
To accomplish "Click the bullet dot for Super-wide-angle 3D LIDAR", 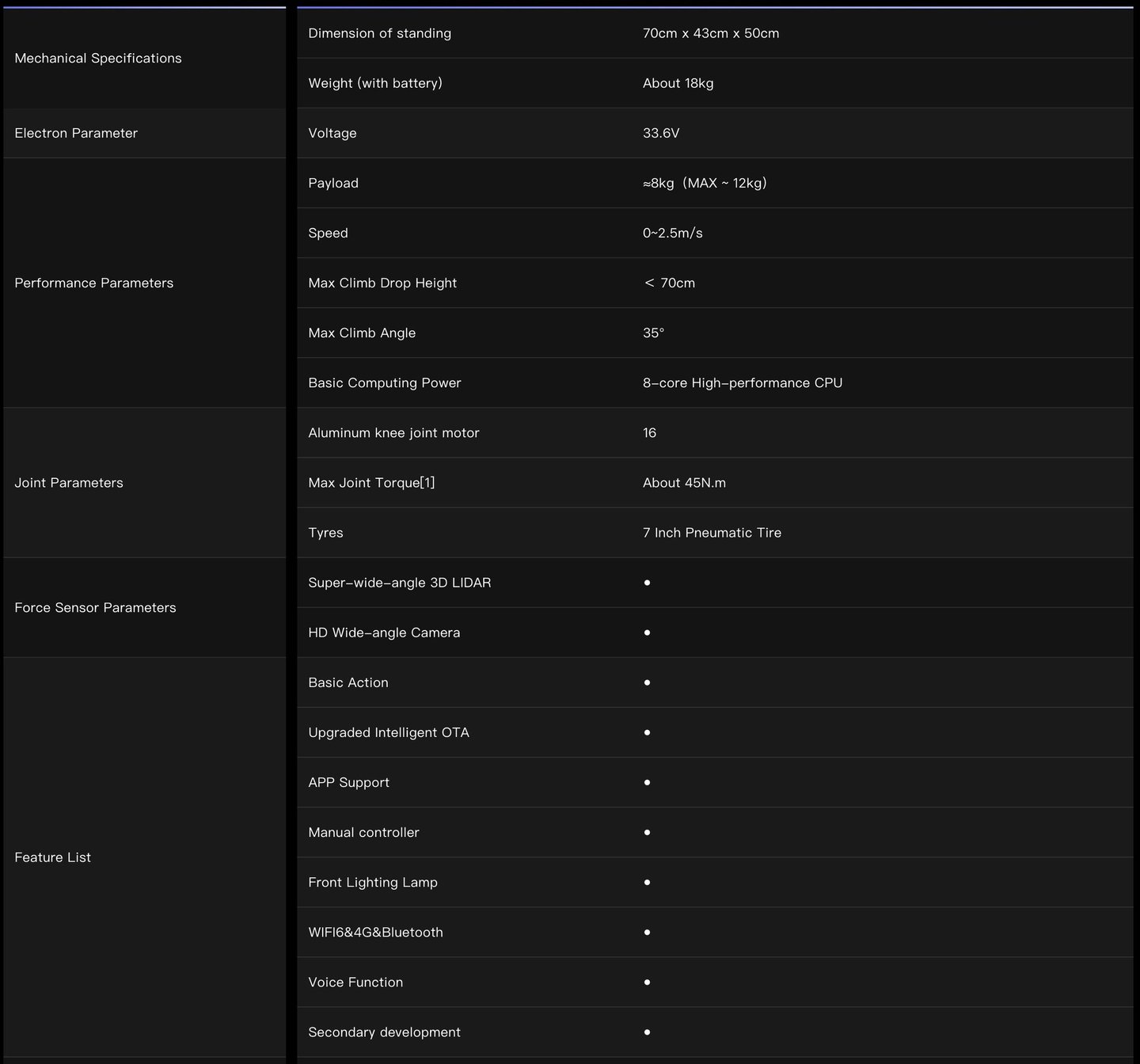I will point(647,583).
